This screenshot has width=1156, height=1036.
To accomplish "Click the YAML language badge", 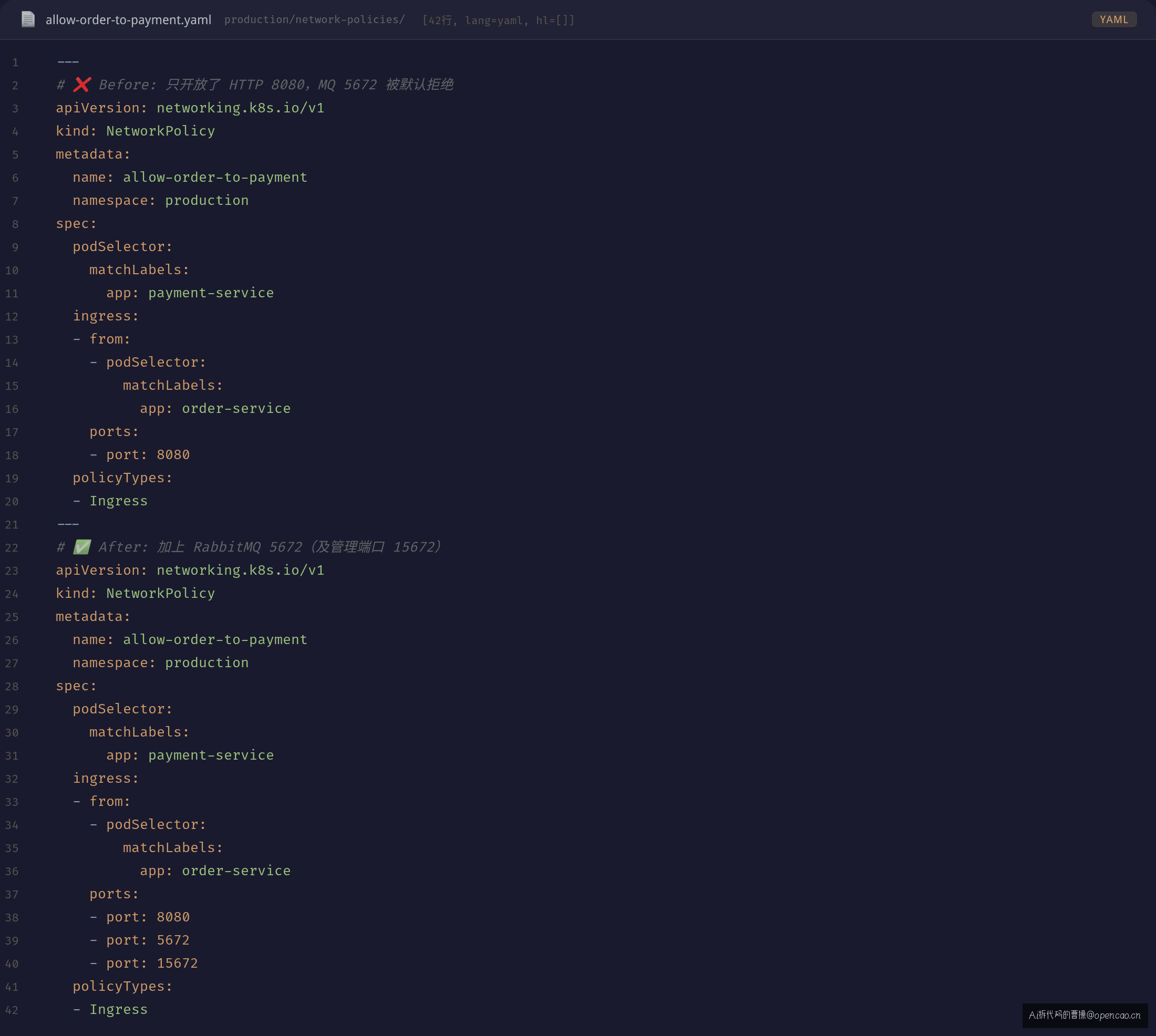I will (x=1113, y=19).
